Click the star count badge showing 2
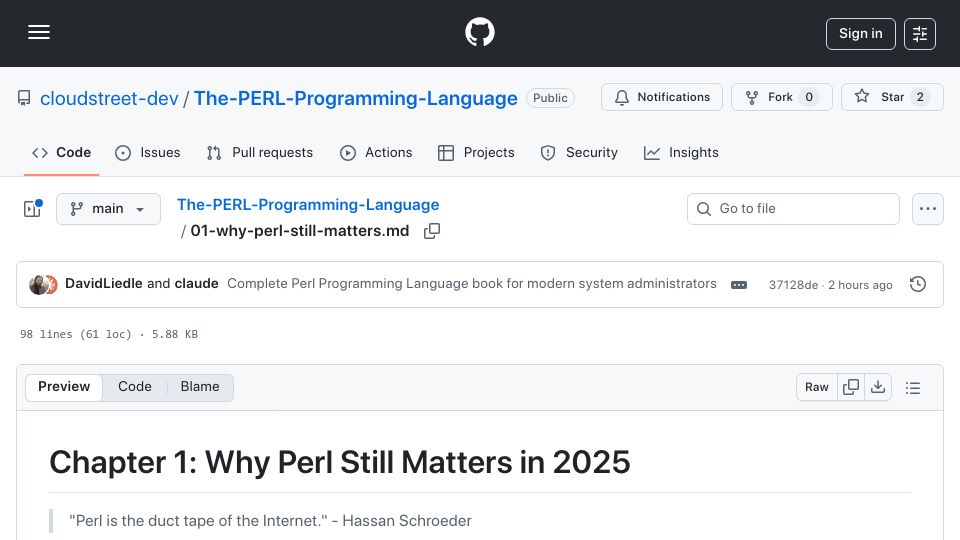 920,97
